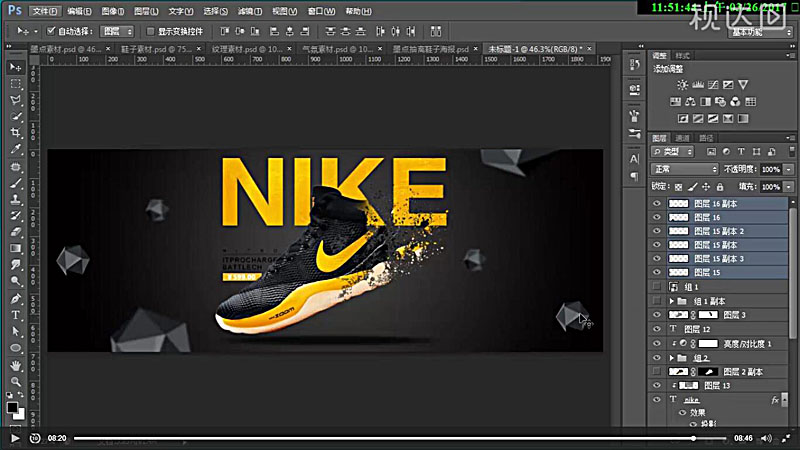Viewport: 800px width, 450px height.
Task: Select the Zoom tool in the toolbox
Action: pos(16,381)
